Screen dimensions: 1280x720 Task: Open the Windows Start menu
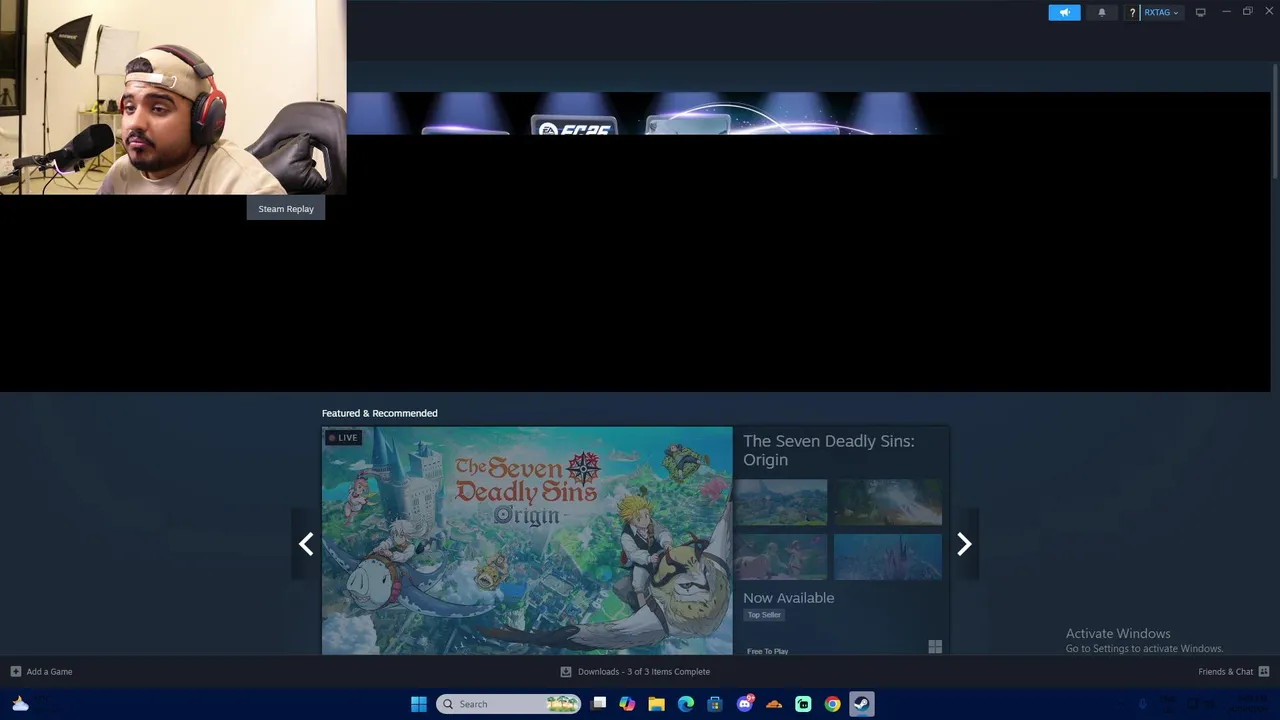tap(419, 704)
